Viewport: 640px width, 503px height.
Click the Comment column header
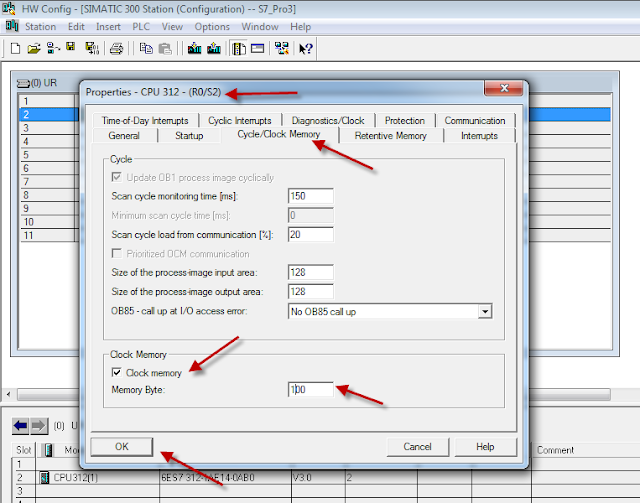click(586, 450)
